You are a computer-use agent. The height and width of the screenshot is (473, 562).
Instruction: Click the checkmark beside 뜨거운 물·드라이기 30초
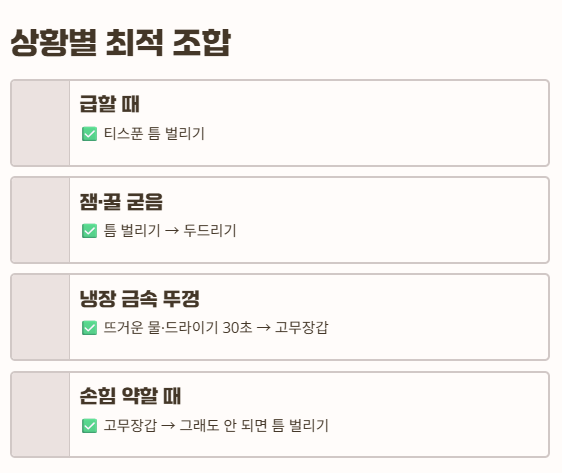(89, 328)
